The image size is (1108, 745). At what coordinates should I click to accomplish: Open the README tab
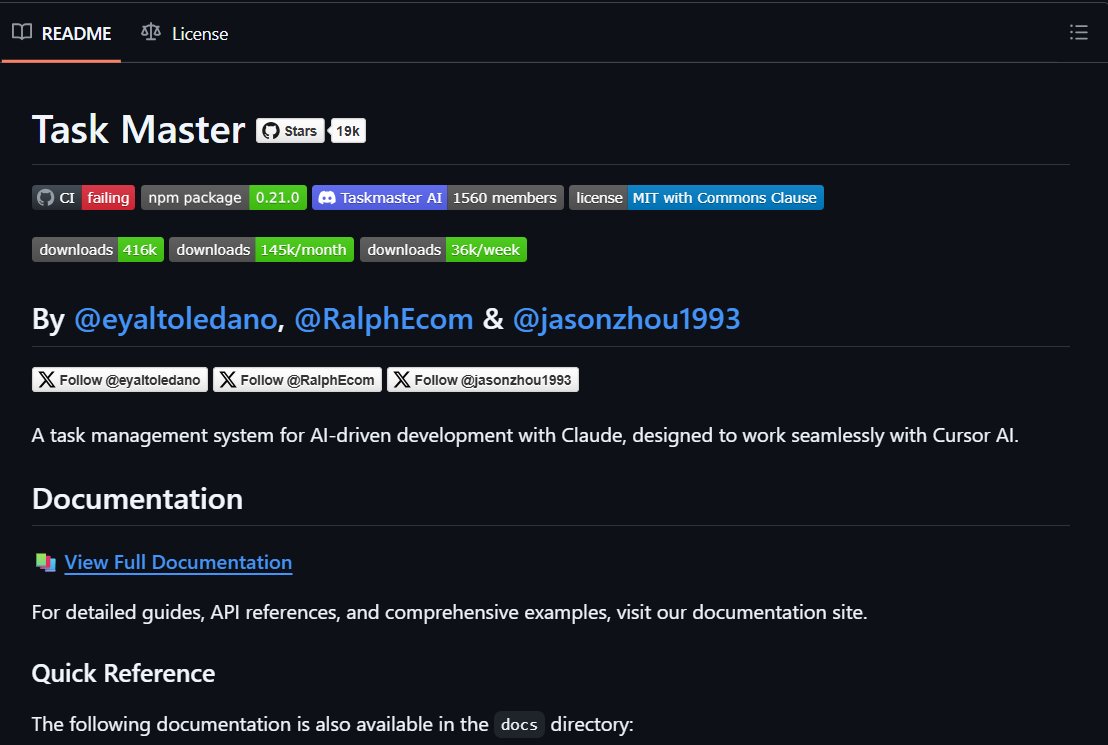click(x=61, y=33)
